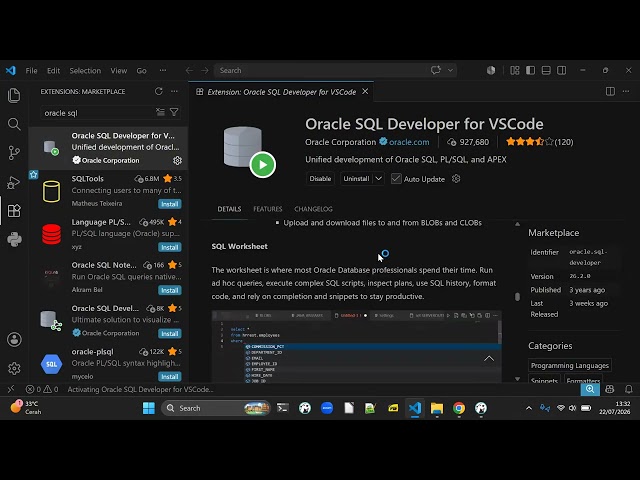The image size is (640, 480).
Task: Install the SQLTools extension
Action: click(x=169, y=204)
